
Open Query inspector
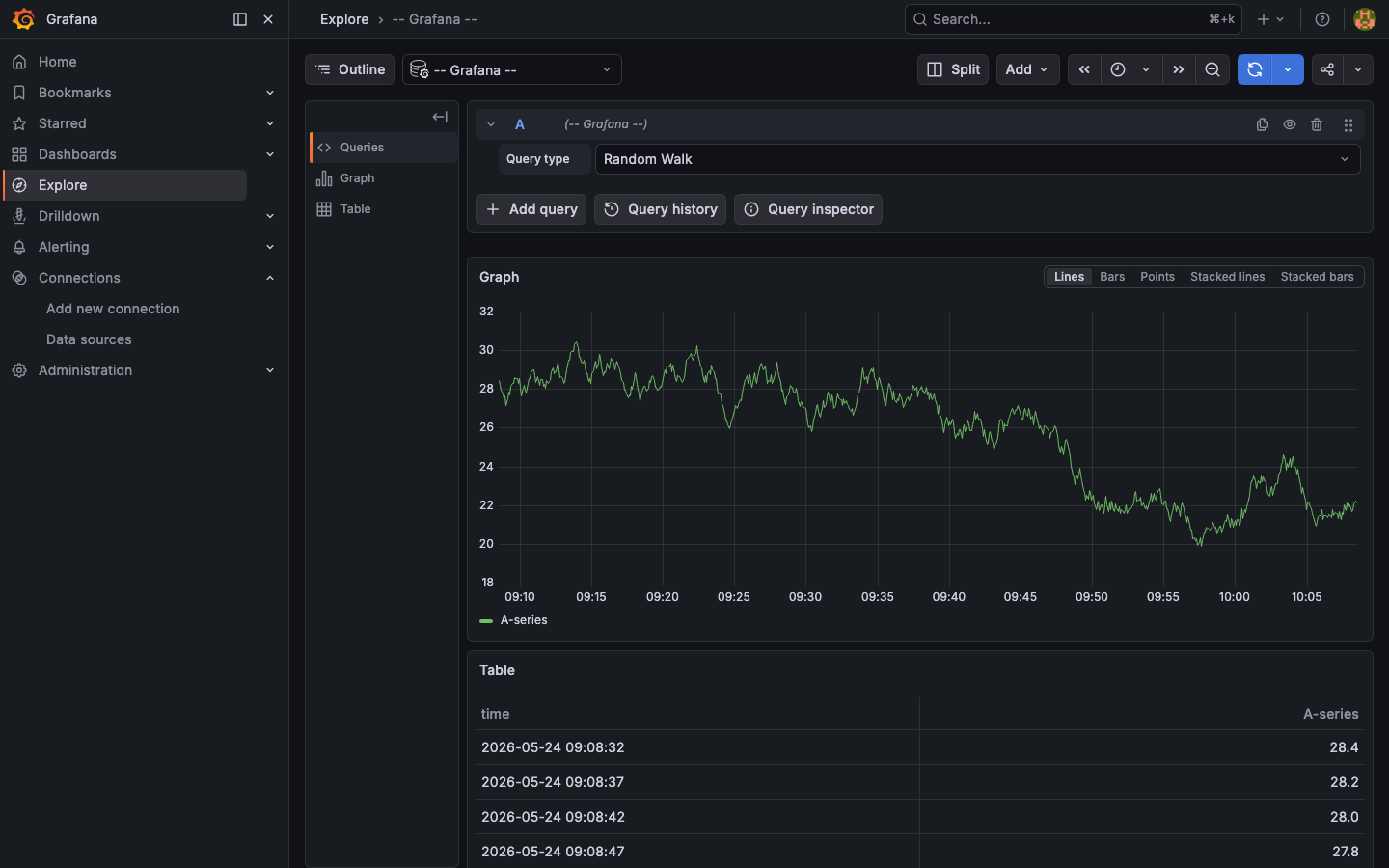tap(808, 209)
